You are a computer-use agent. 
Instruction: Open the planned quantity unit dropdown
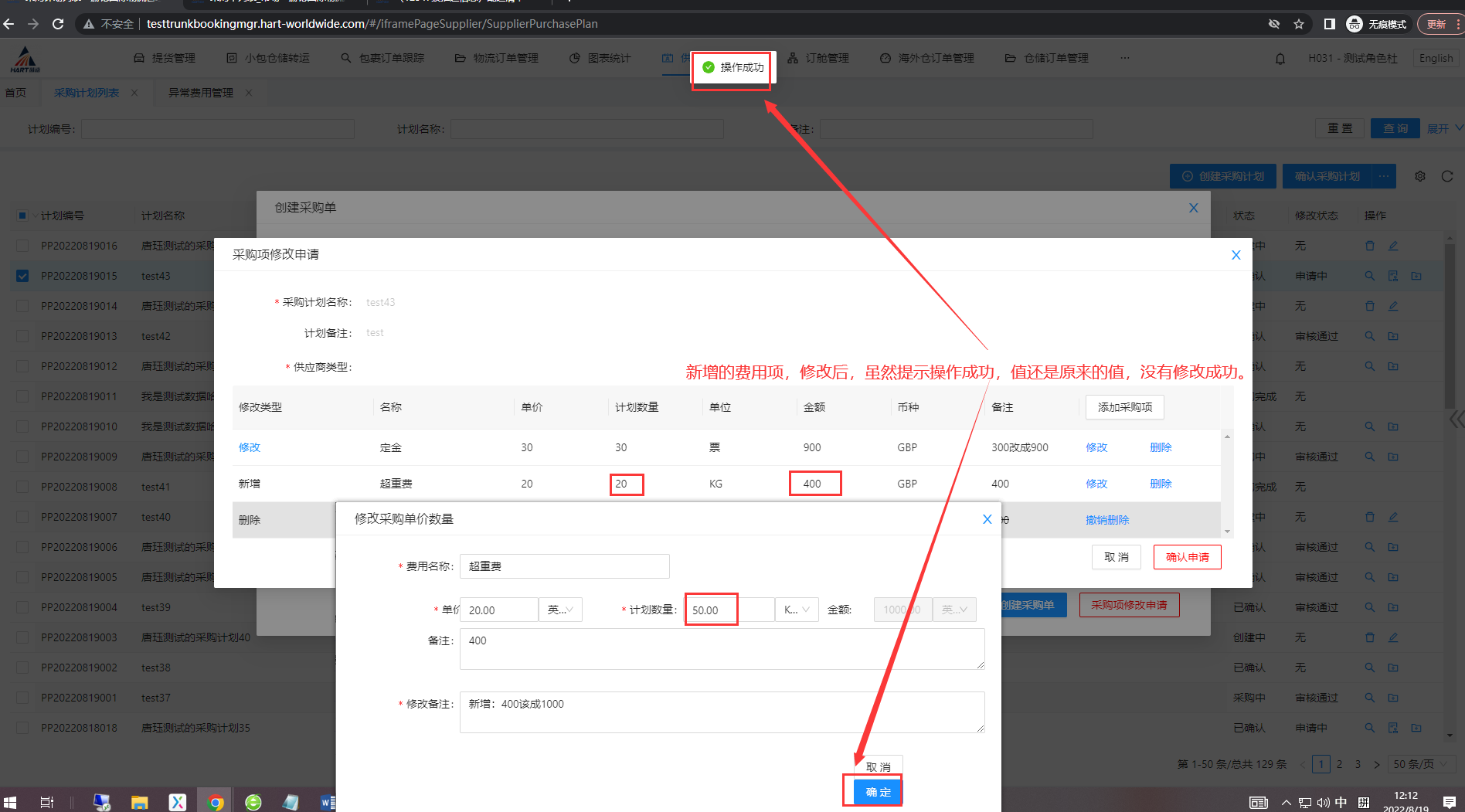[x=797, y=610]
